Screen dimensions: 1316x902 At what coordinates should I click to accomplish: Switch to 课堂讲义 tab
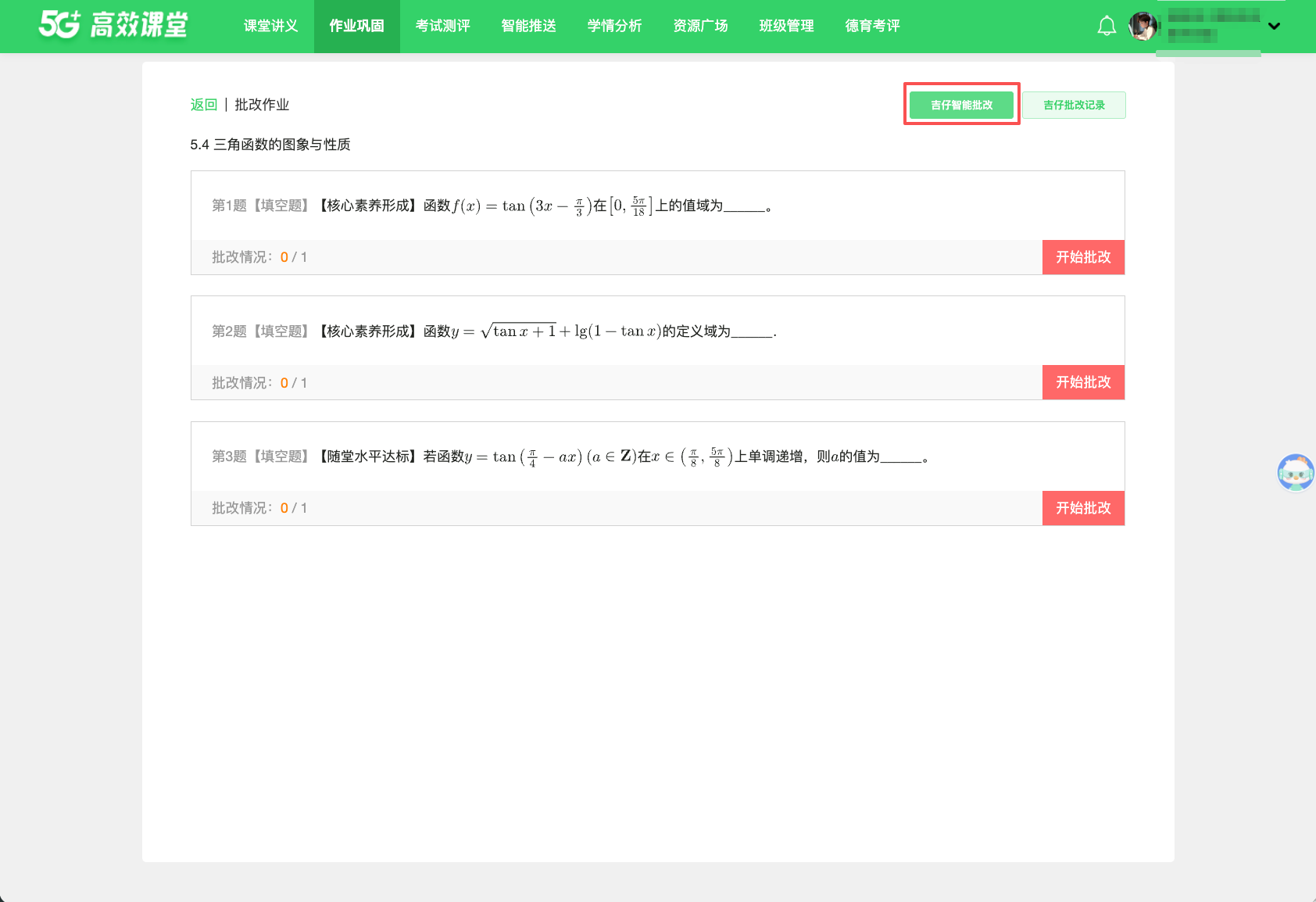coord(271,26)
